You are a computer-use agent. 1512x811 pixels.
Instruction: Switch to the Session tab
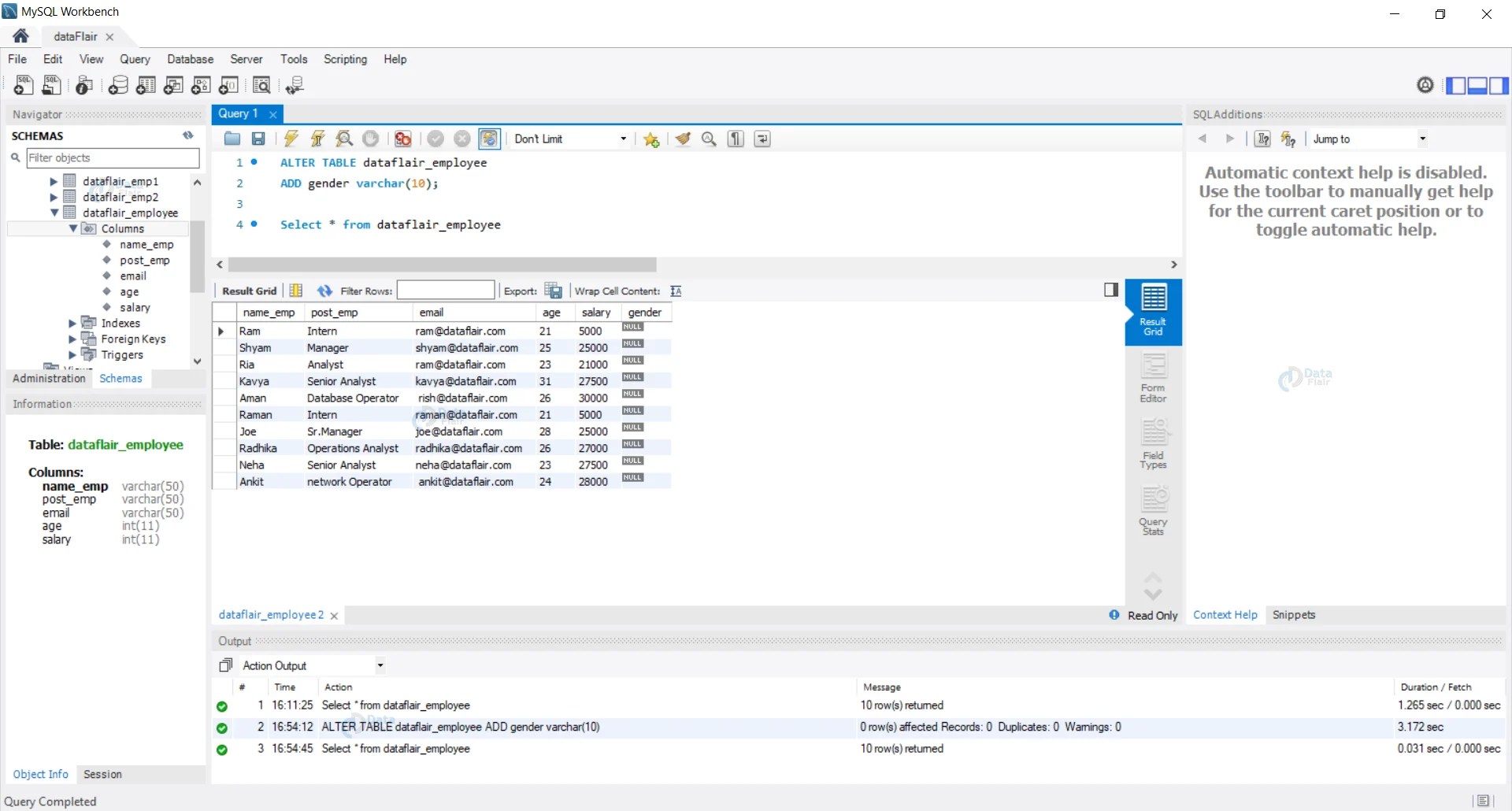(102, 774)
